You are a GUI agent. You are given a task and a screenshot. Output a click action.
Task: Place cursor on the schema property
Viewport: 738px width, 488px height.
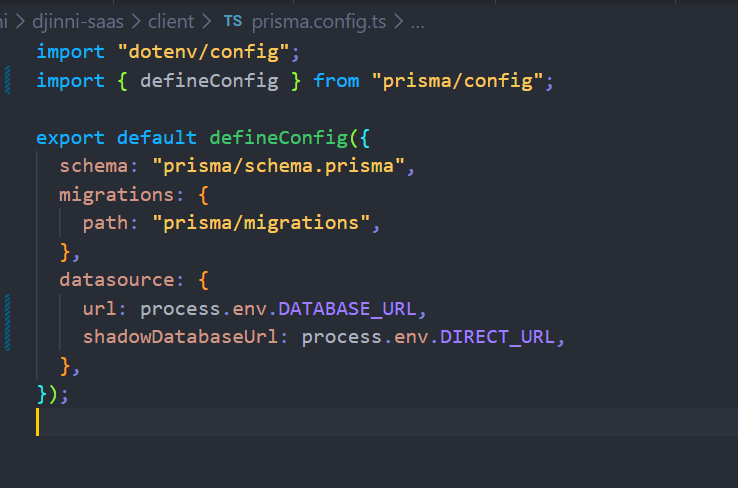coord(92,166)
